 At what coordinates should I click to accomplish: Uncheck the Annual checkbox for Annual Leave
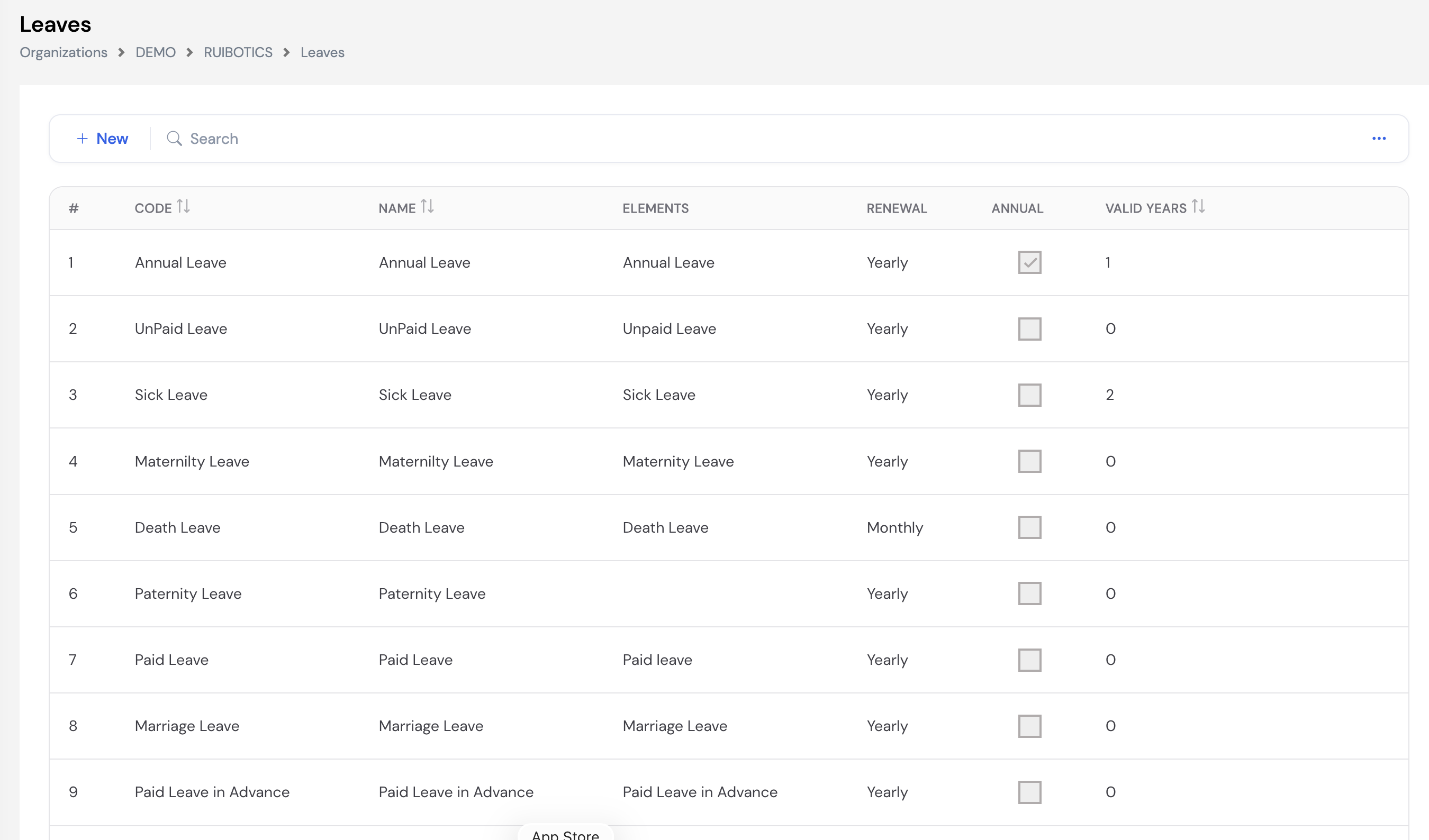pos(1029,262)
